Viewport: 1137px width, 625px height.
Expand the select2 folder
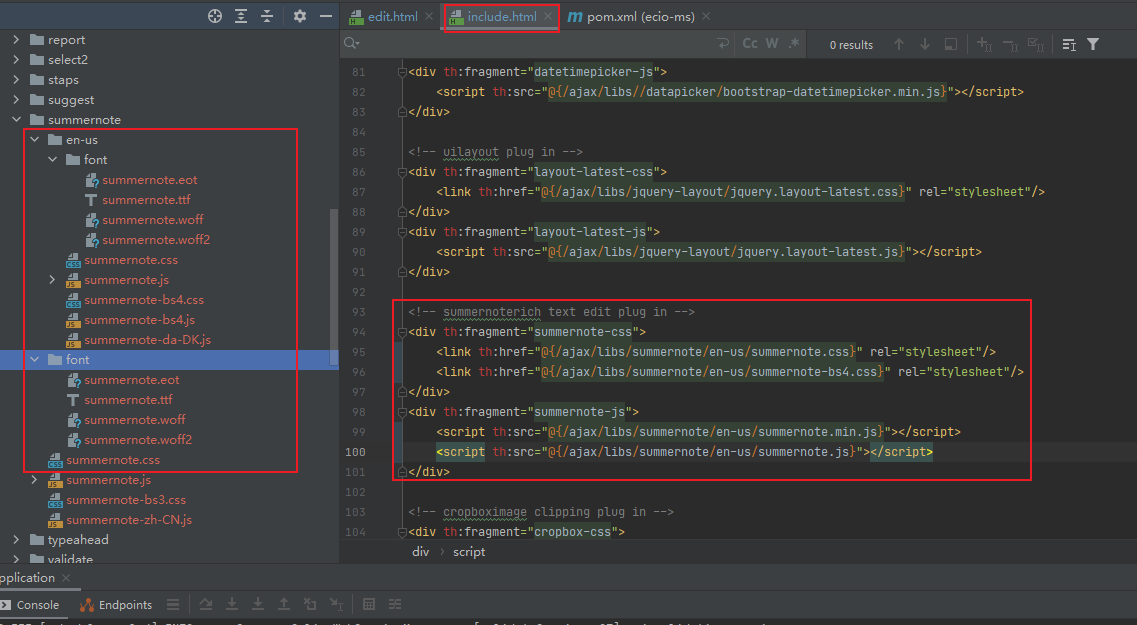tap(16, 59)
